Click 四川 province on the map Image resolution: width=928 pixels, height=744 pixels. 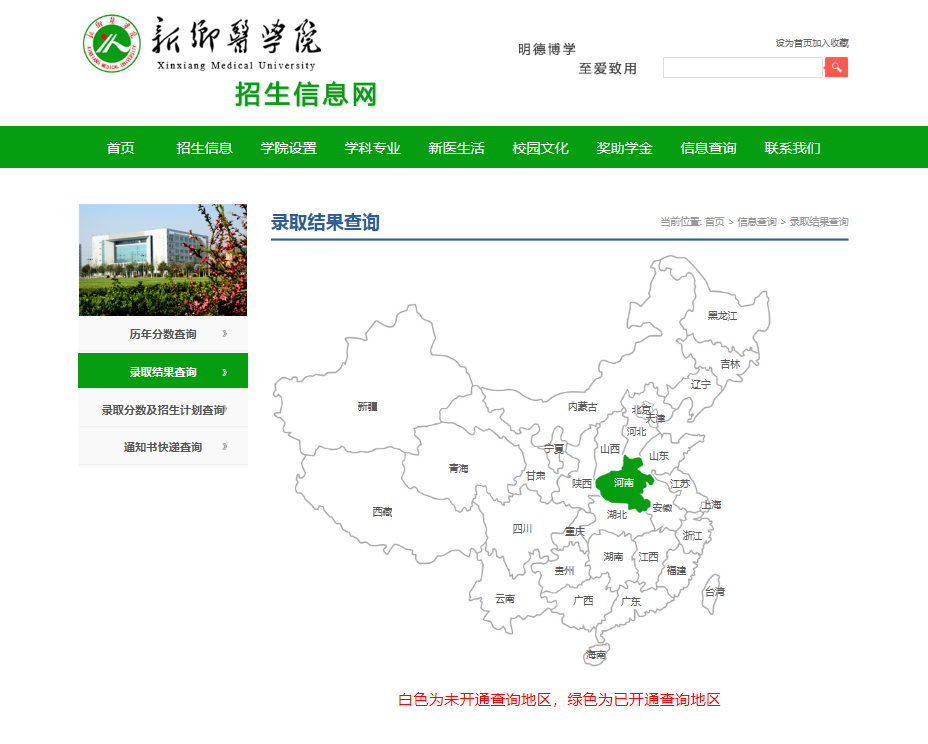[522, 529]
